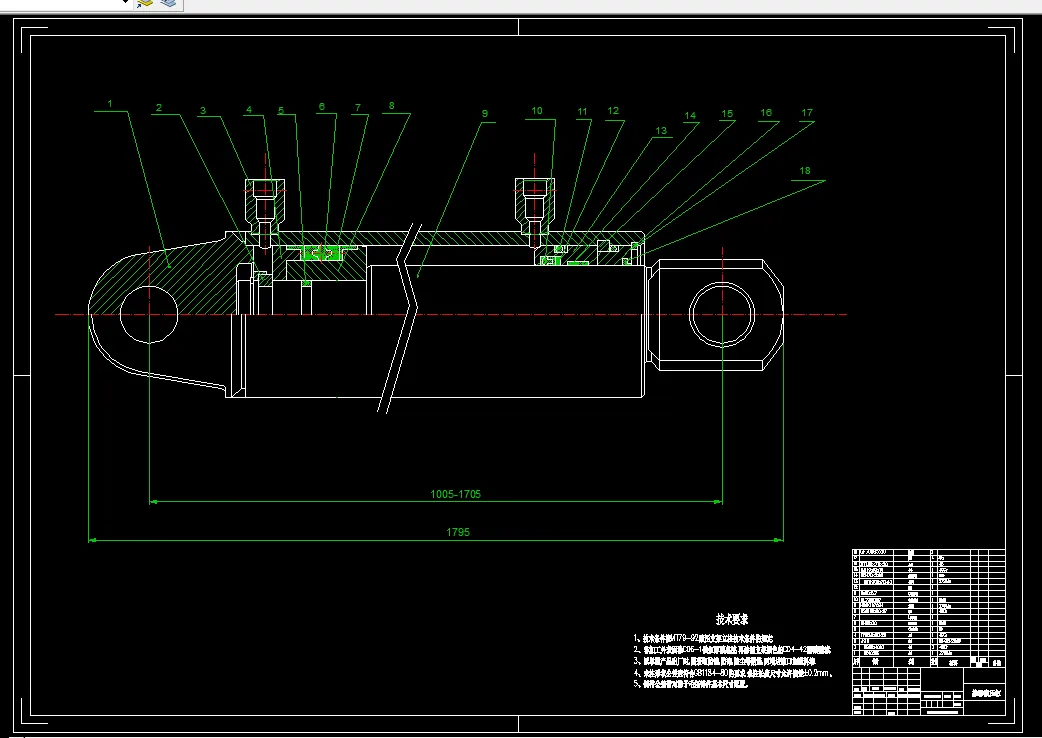Click the left mounting eye circle
Screen dimensions: 1042x738
click(149, 314)
